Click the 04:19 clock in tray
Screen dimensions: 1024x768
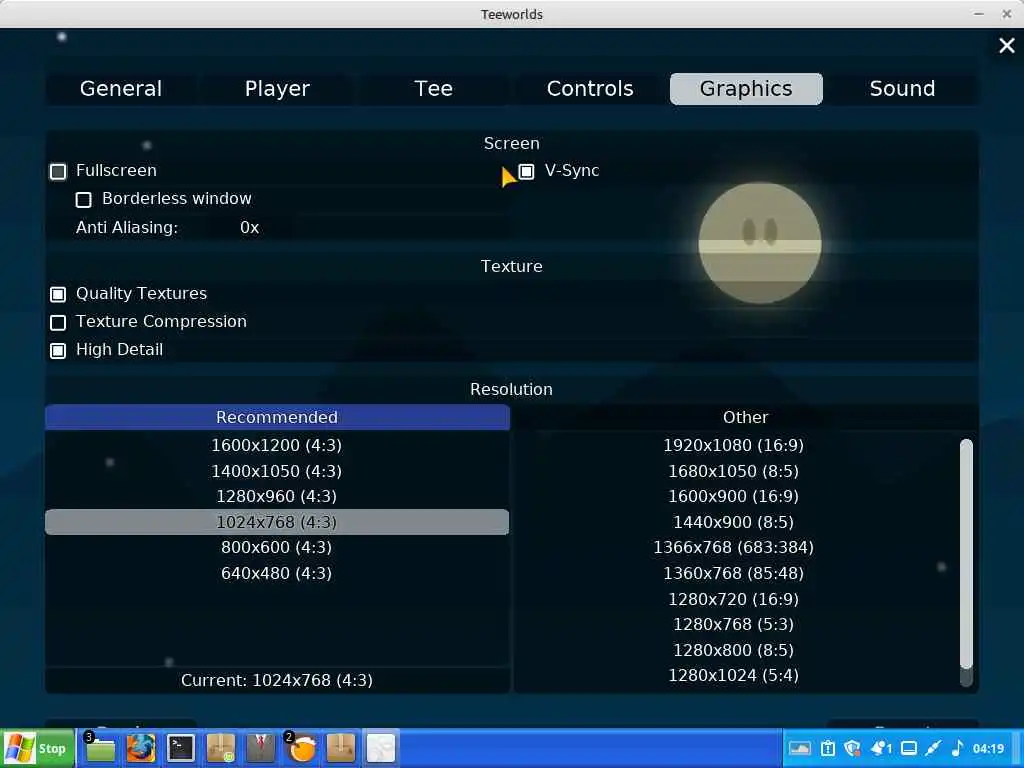[x=988, y=749]
